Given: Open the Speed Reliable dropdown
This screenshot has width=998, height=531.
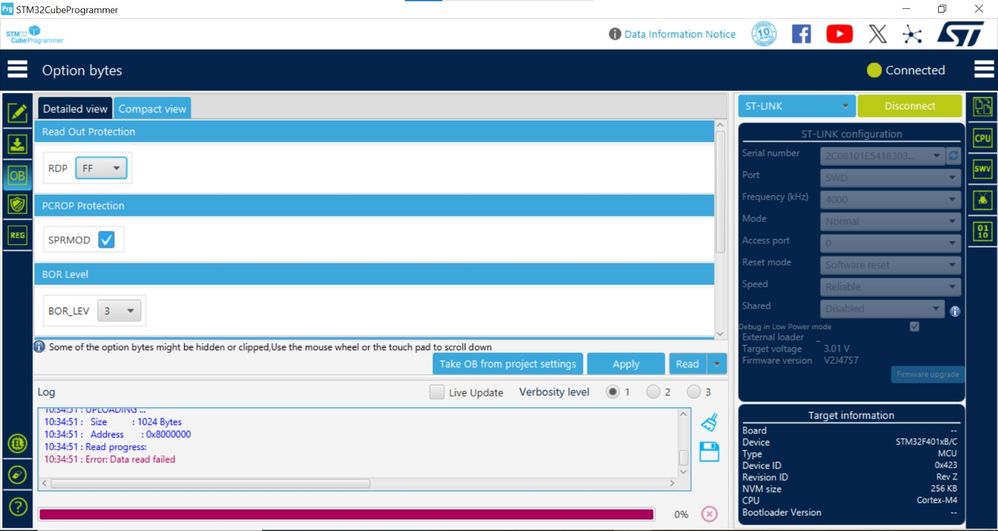Looking at the screenshot, I should tap(890, 287).
